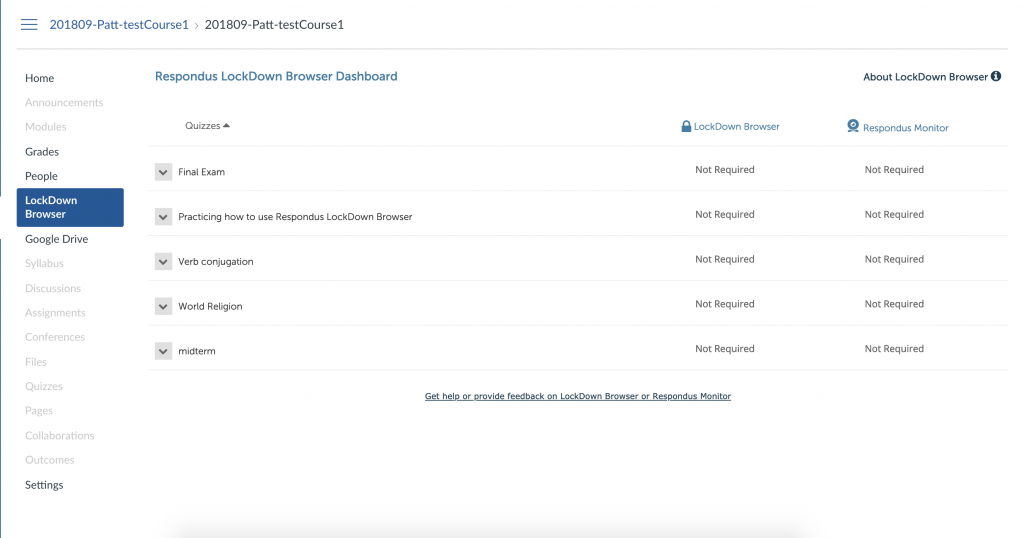Viewport: 1024px width, 538px height.
Task: Expand the Verb conjugation quiz menu
Action: (x=164, y=261)
